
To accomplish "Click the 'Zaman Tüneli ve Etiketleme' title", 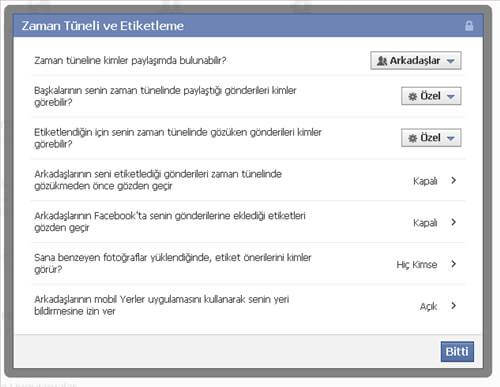I will point(103,26).
